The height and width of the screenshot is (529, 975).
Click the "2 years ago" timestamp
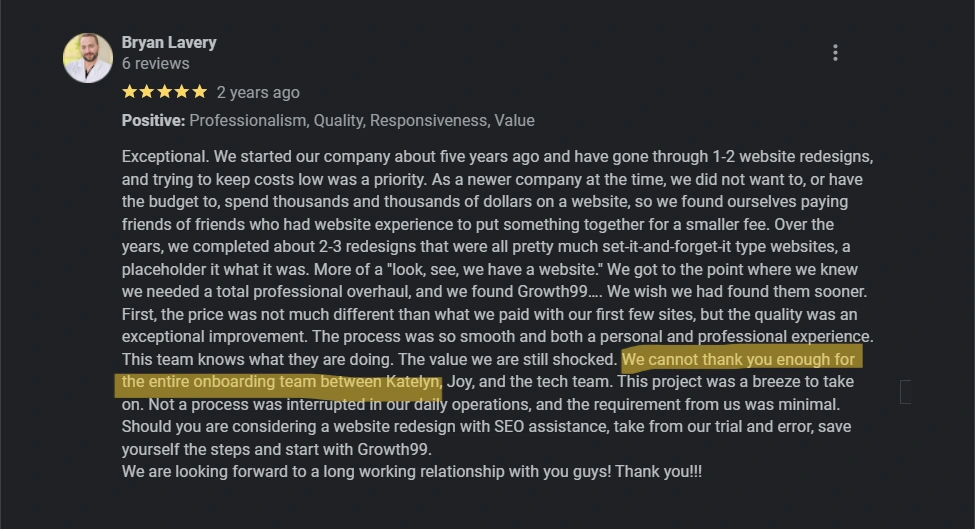point(258,93)
